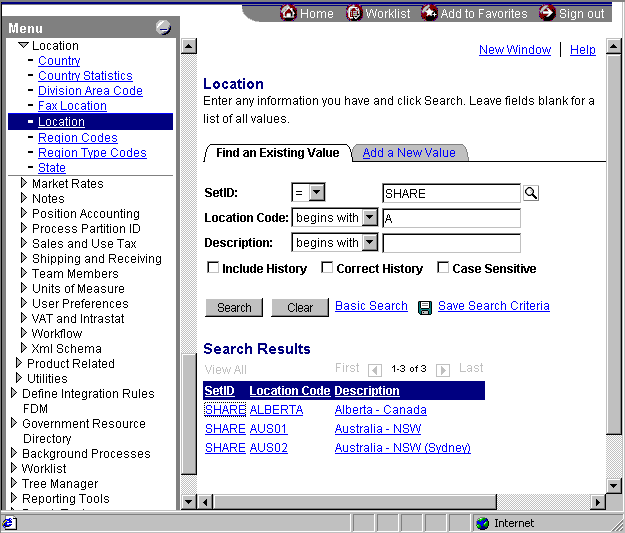Click into the Location Code field
The width and height of the screenshot is (625, 533).
[x=451, y=218]
